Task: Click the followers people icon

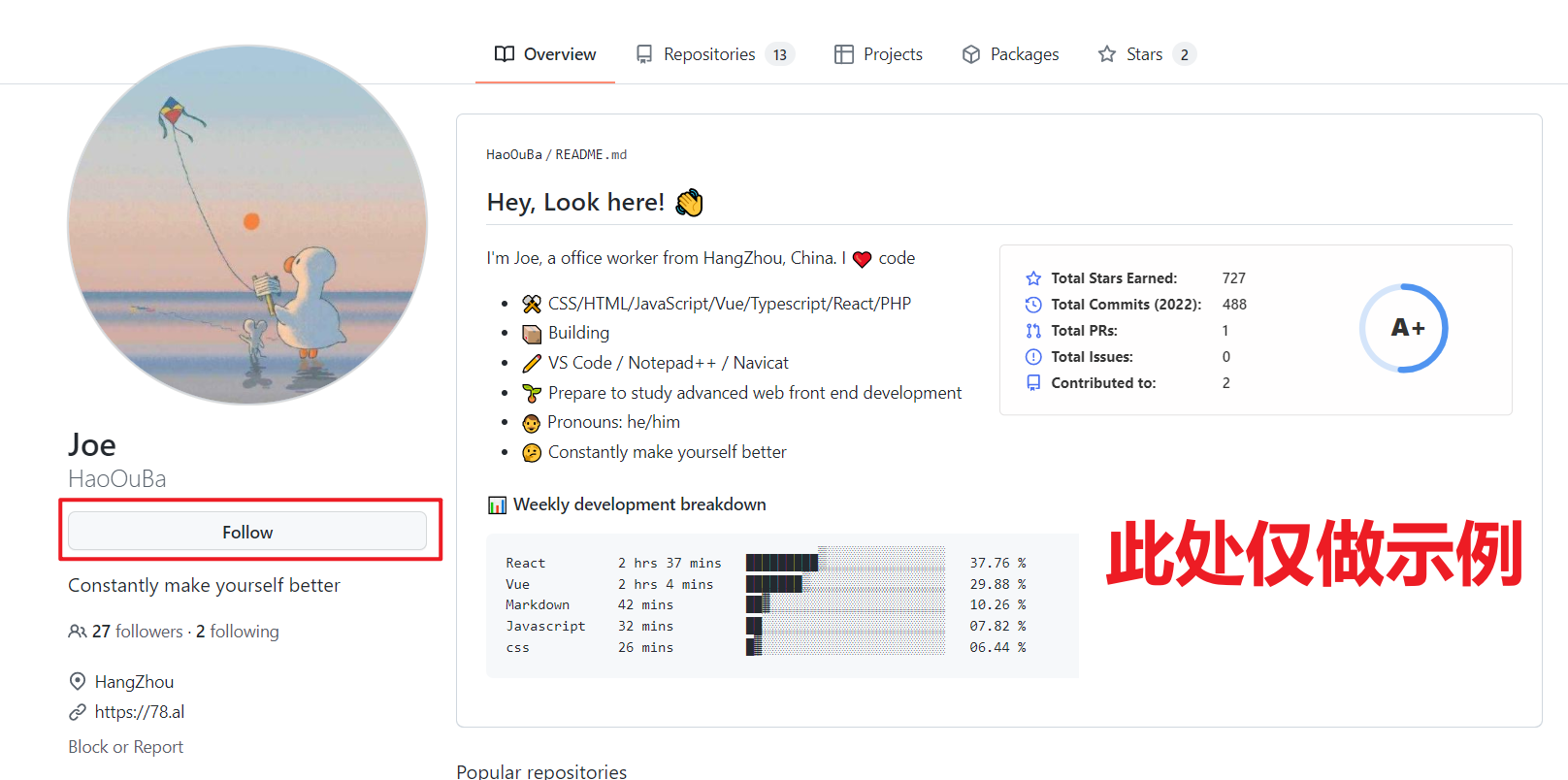Action: 78,632
